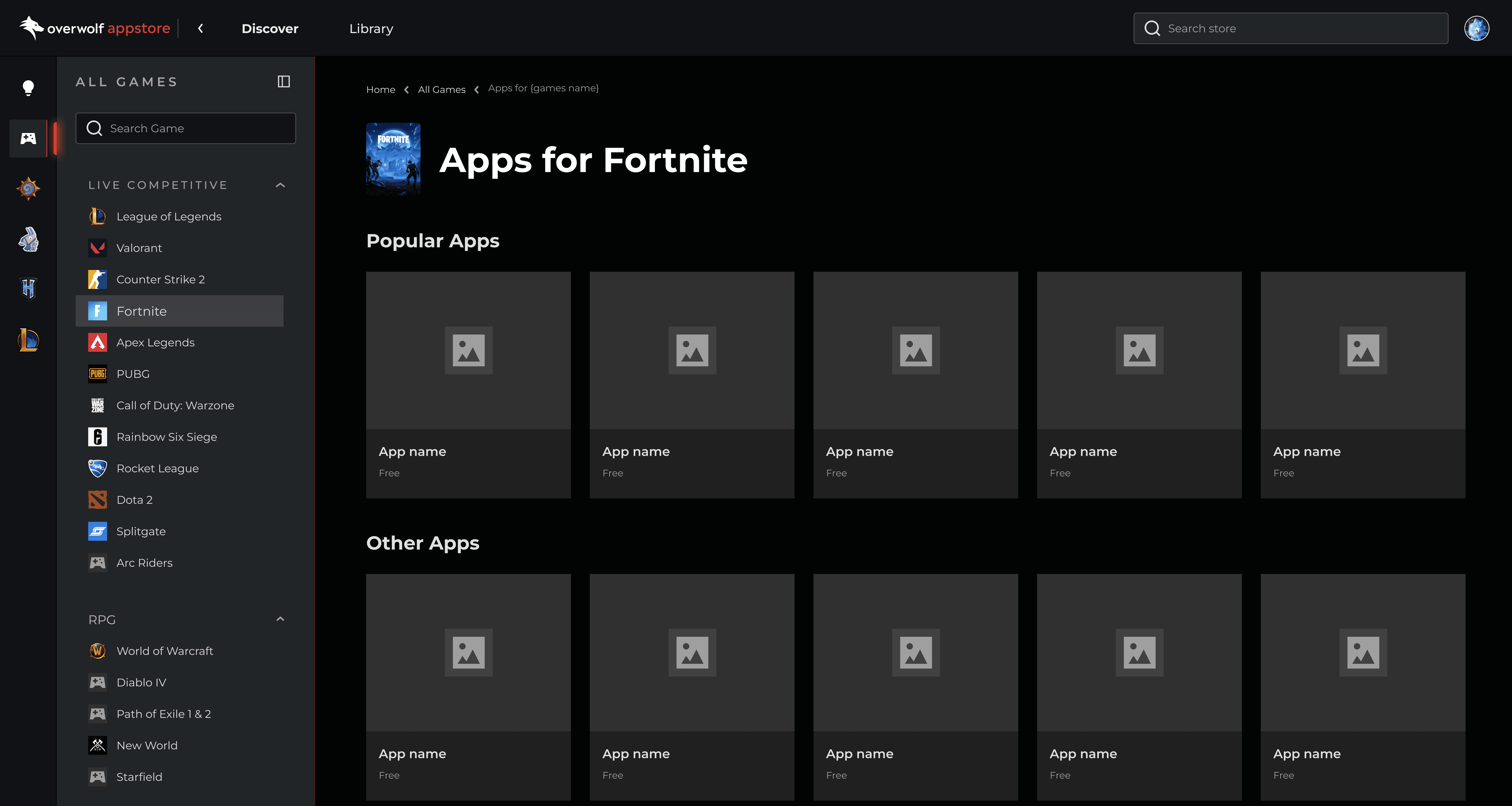Click the Overwolf appstore logo
This screenshot has height=806, width=1512.
tap(95, 28)
